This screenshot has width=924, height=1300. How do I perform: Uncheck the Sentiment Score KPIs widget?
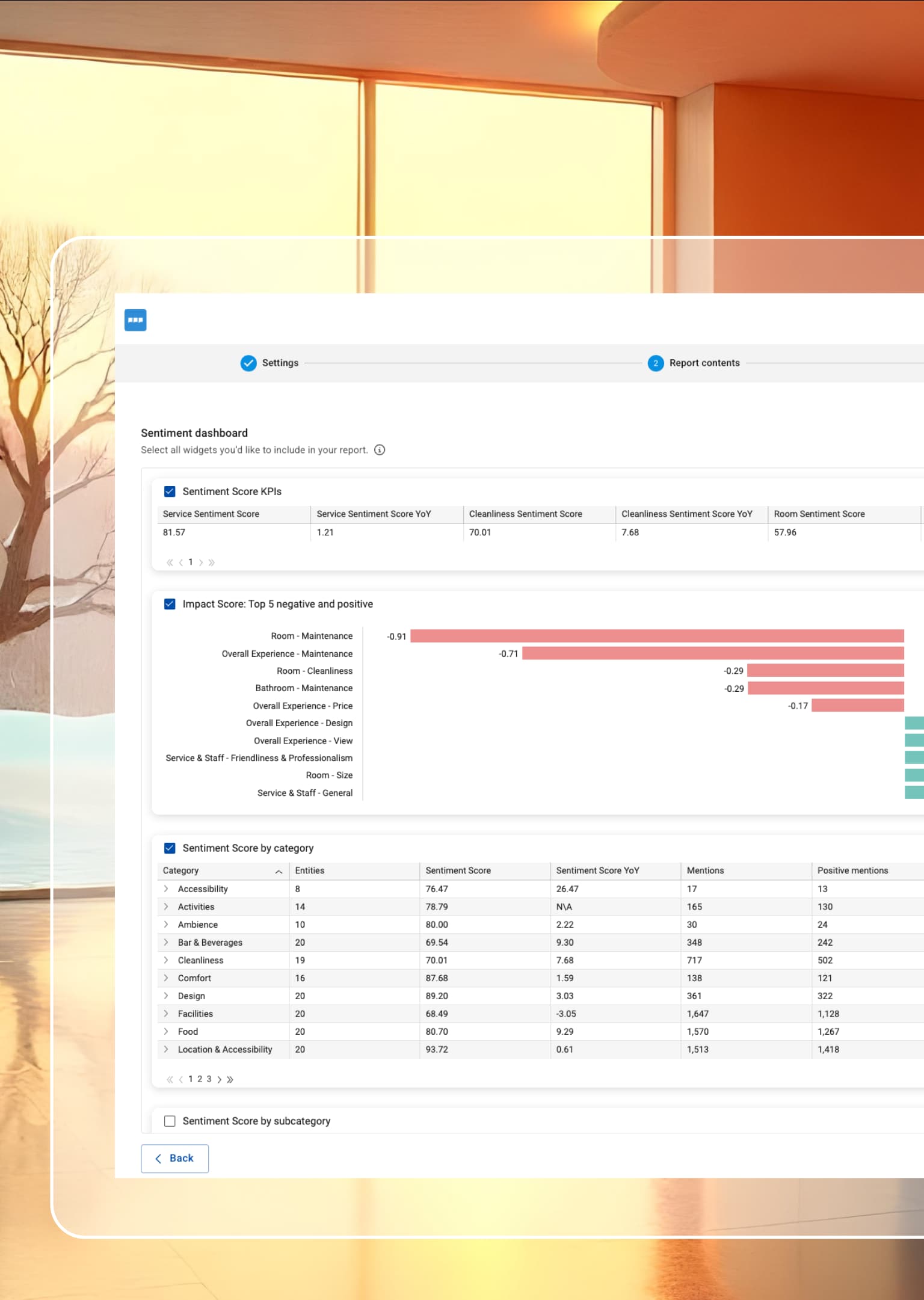170,491
